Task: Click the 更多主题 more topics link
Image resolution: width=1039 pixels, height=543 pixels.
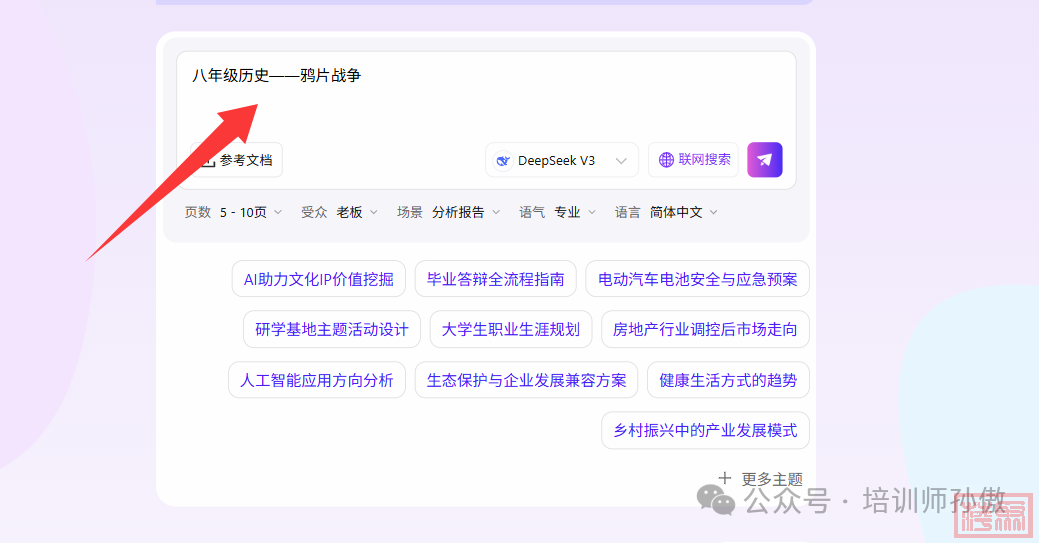Action: [x=761, y=479]
